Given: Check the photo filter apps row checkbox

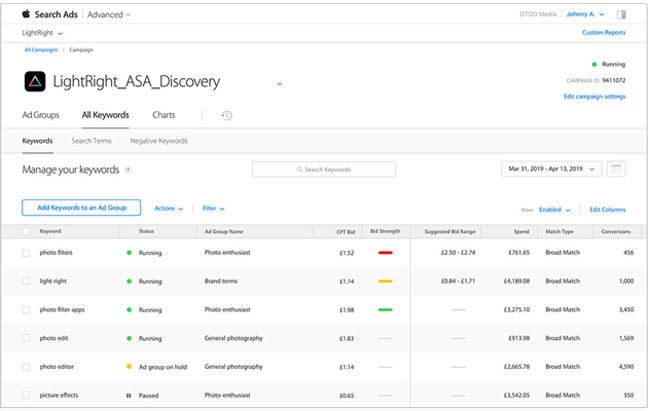Looking at the screenshot, I should tap(26, 310).
